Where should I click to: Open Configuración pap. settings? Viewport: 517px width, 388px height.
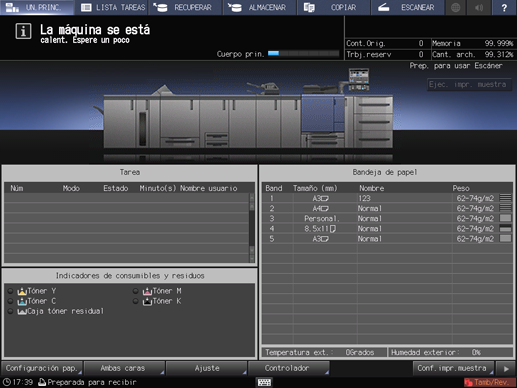(x=42, y=368)
